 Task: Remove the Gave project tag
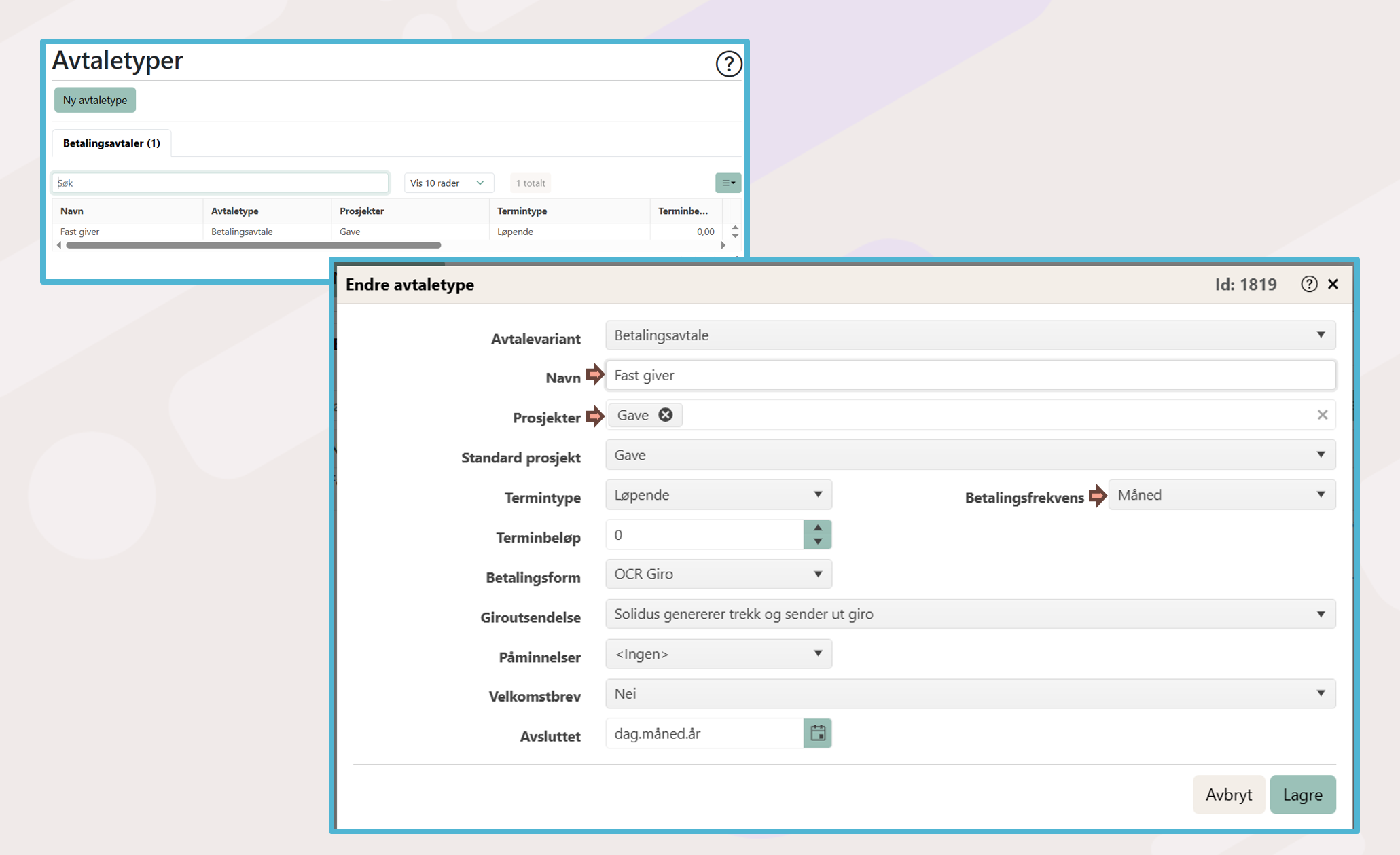[666, 415]
